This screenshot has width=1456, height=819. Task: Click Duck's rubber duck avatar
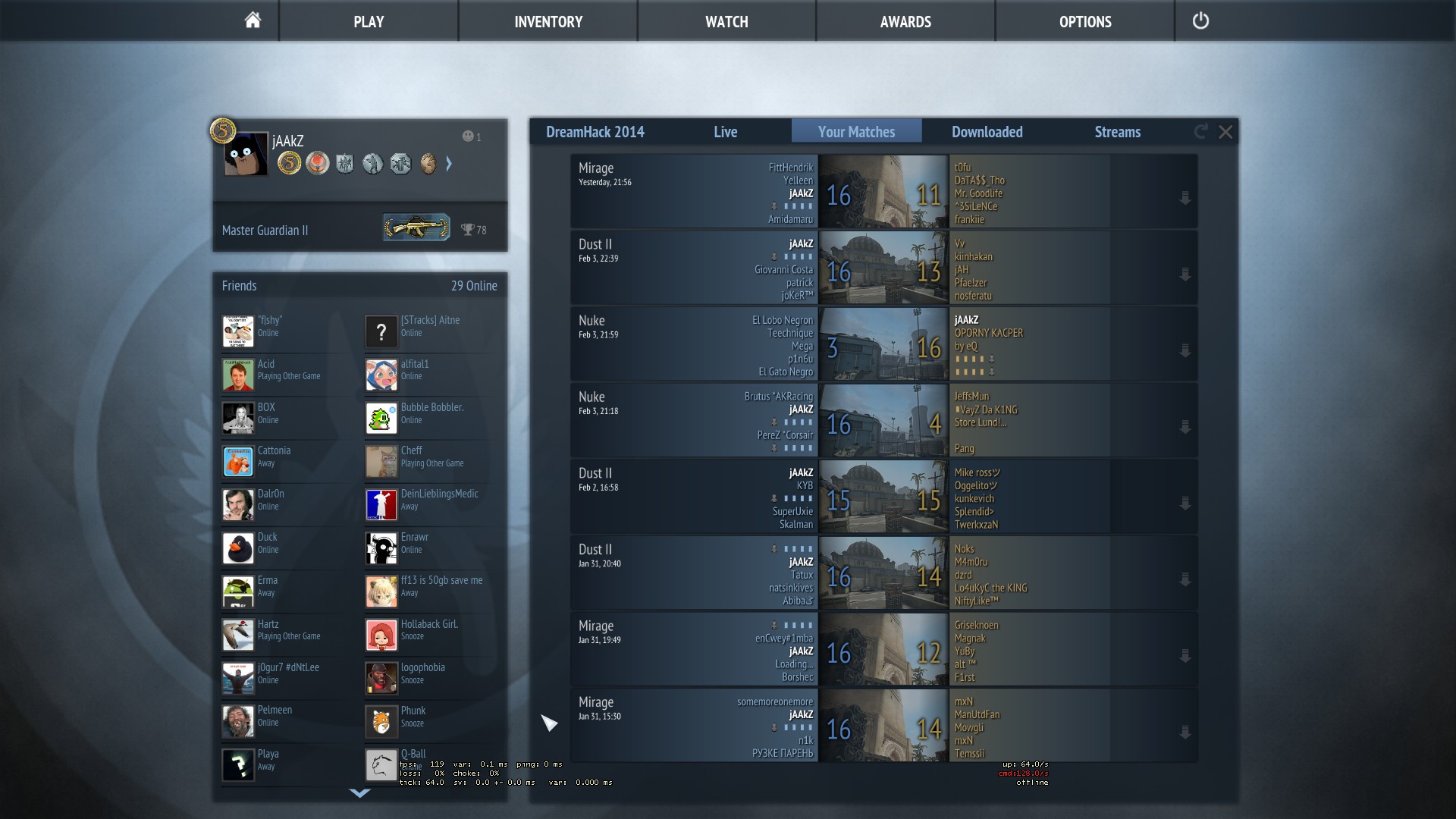238,548
